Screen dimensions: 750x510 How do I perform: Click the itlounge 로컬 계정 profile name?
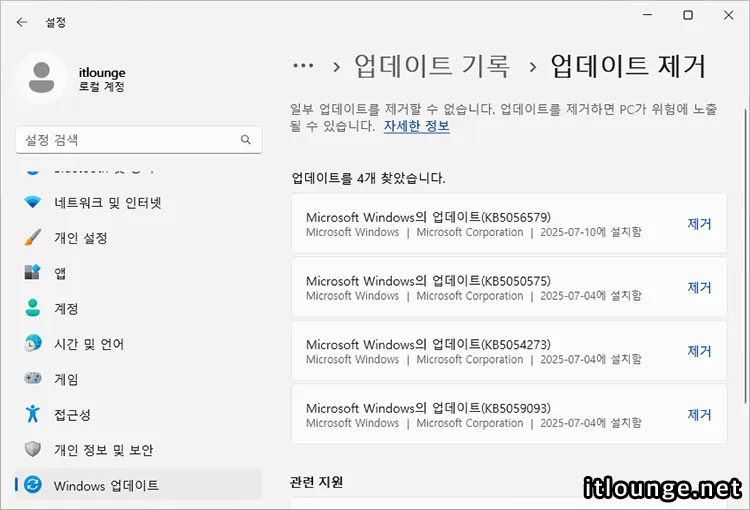(x=102, y=79)
